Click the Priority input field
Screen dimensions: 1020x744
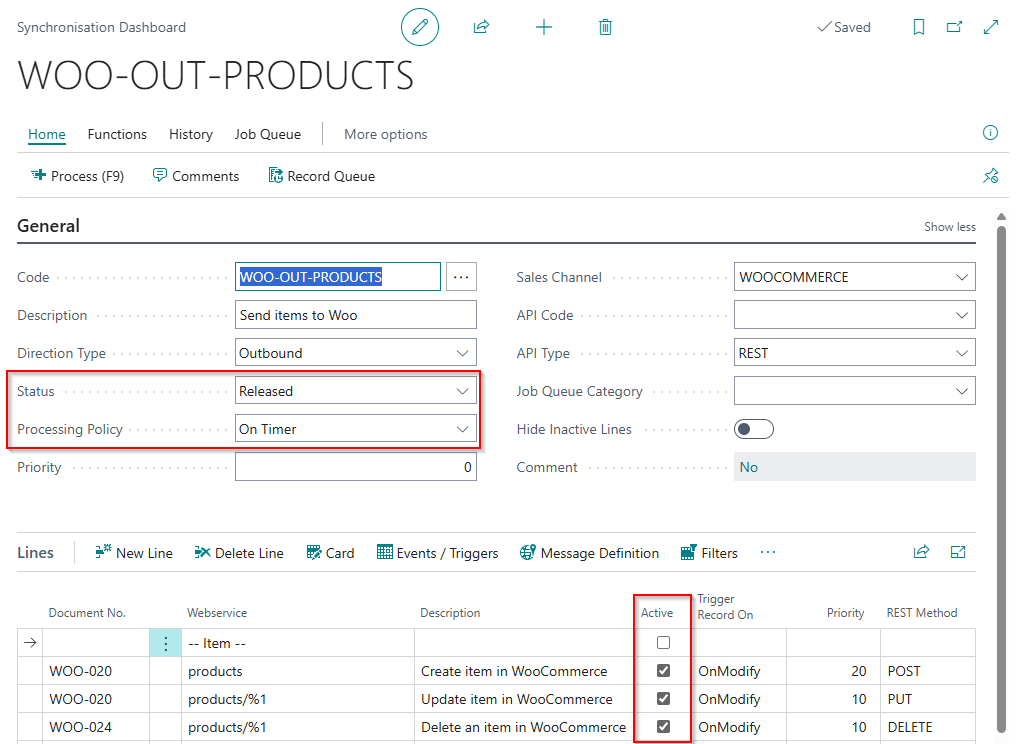[x=356, y=467]
